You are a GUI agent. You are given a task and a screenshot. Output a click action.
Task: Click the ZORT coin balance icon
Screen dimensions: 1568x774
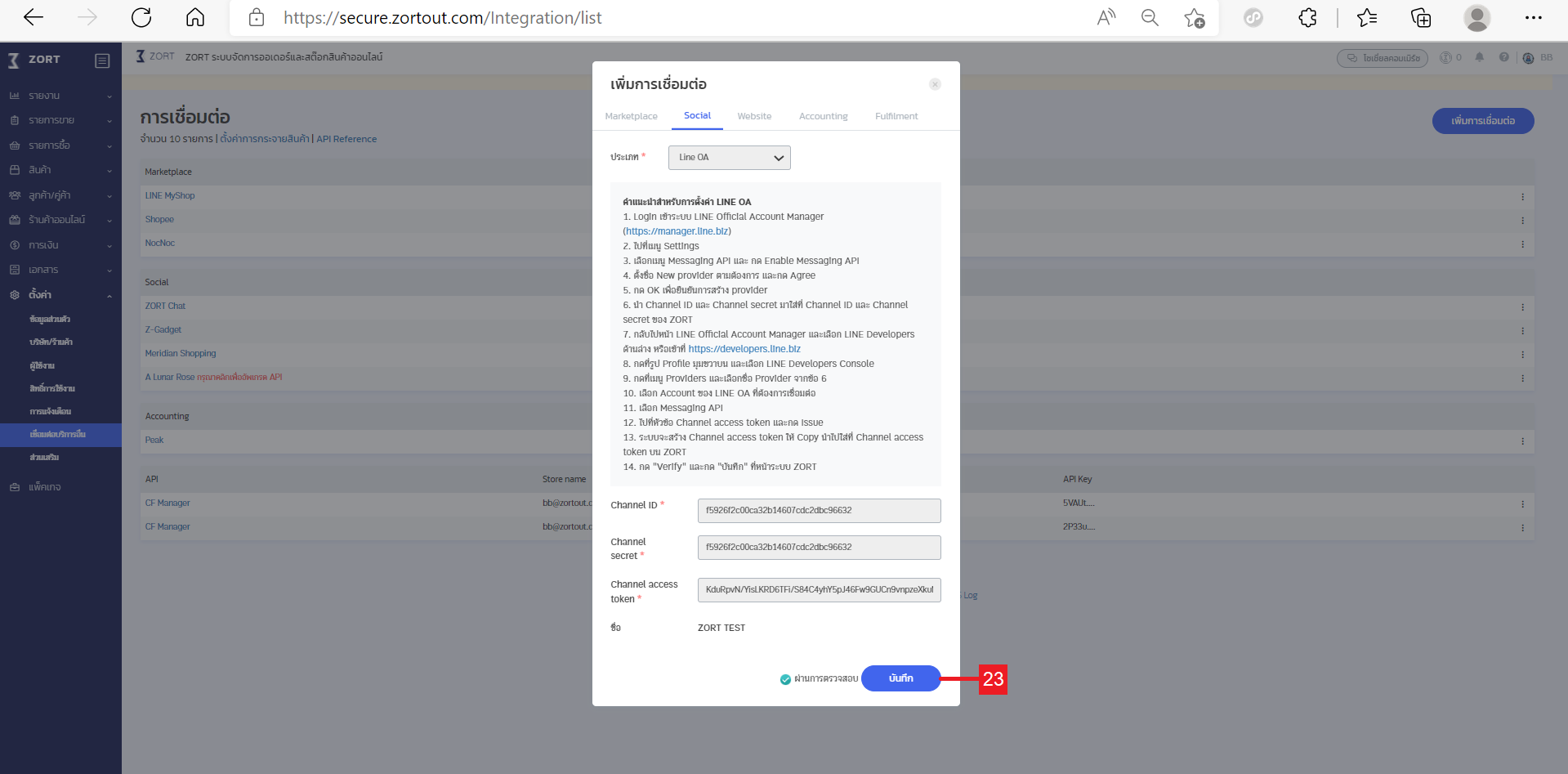[x=1445, y=57]
